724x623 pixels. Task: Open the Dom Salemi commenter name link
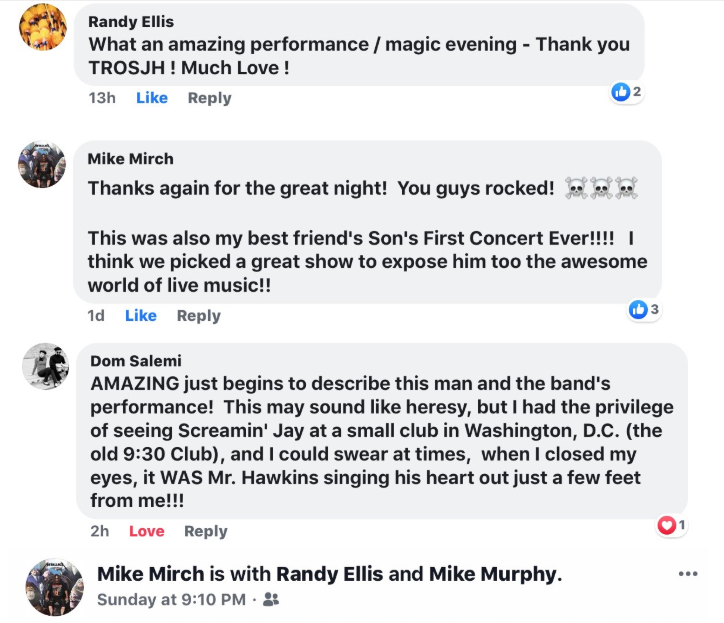pyautogui.click(x=136, y=361)
